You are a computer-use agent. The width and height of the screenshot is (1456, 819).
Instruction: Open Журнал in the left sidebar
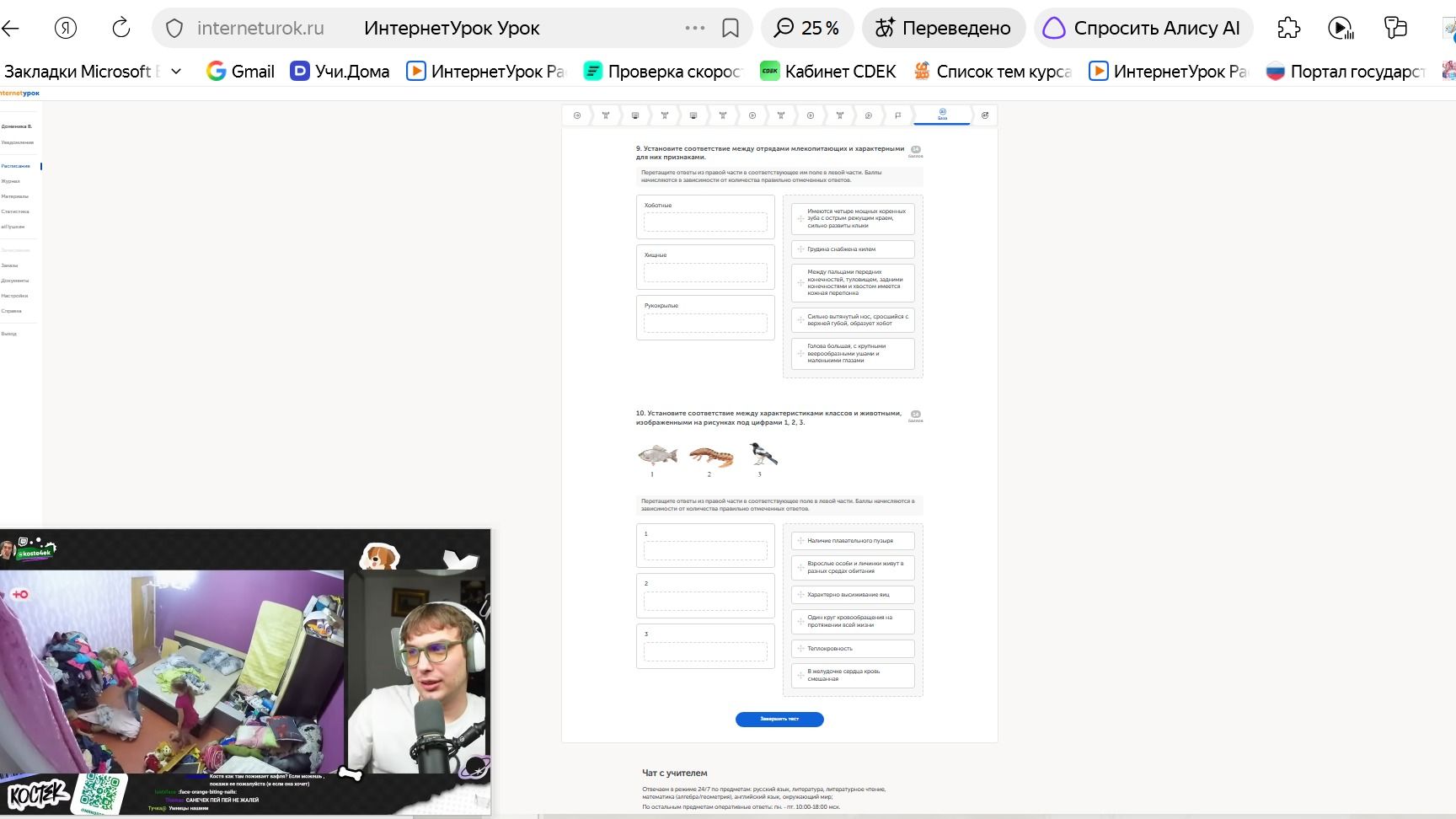(x=10, y=181)
